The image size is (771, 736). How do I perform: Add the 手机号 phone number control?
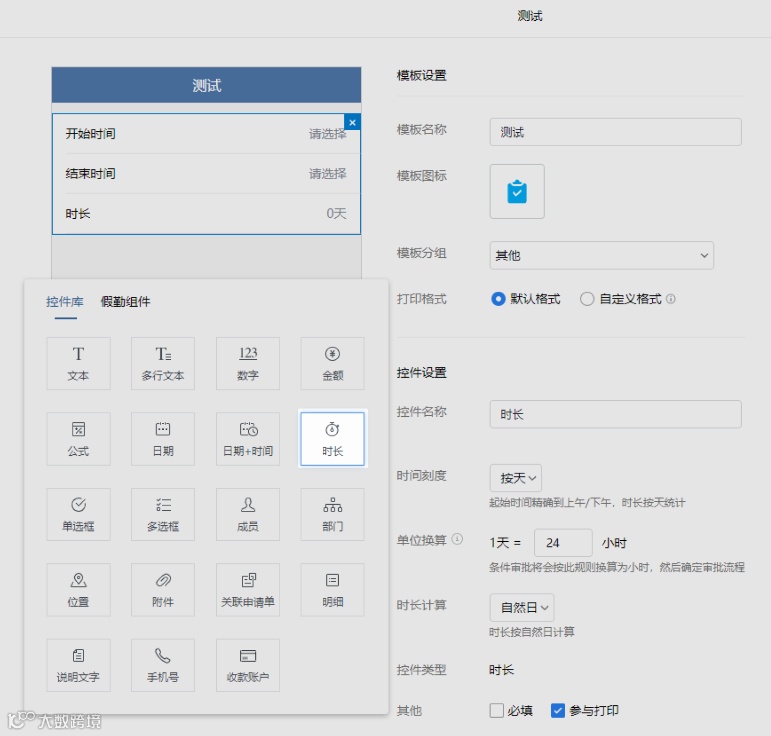(163, 665)
